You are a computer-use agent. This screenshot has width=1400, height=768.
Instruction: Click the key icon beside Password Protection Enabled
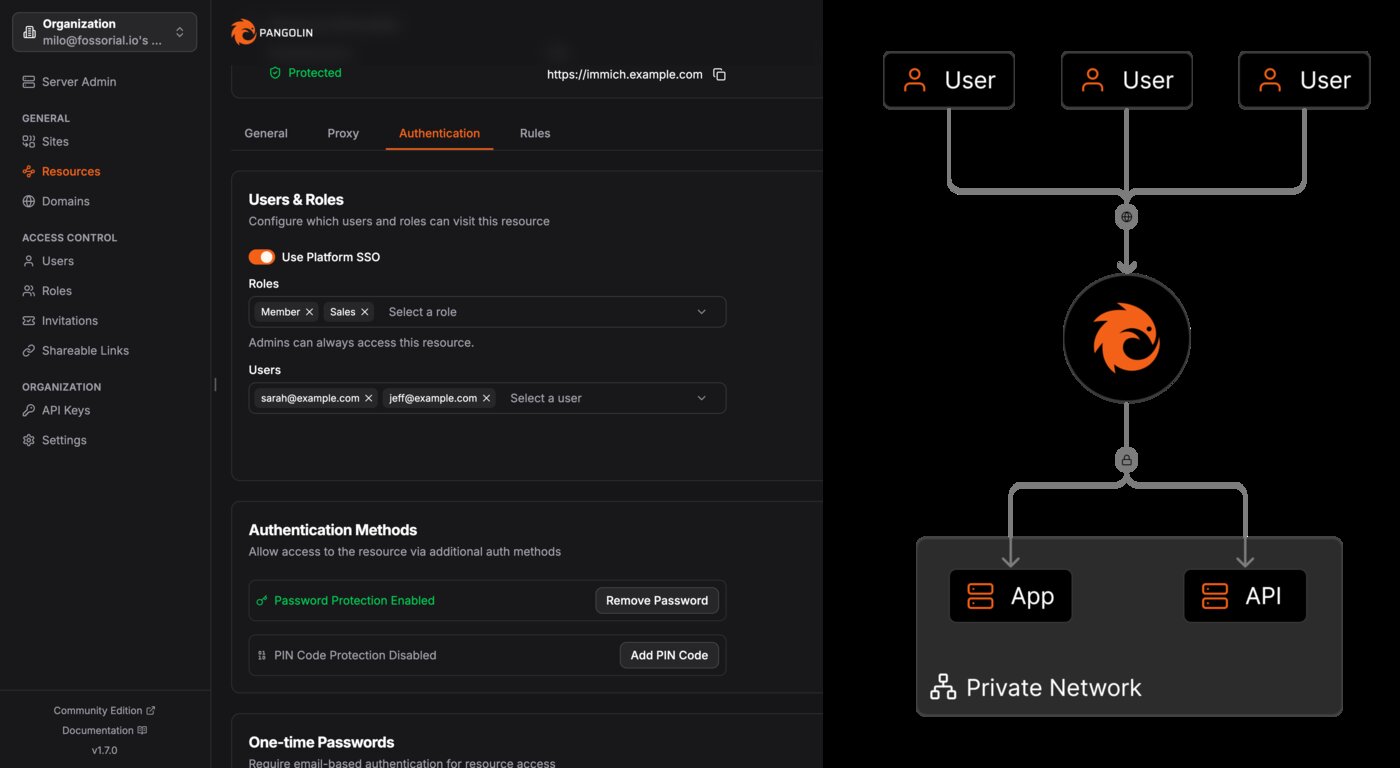(262, 601)
